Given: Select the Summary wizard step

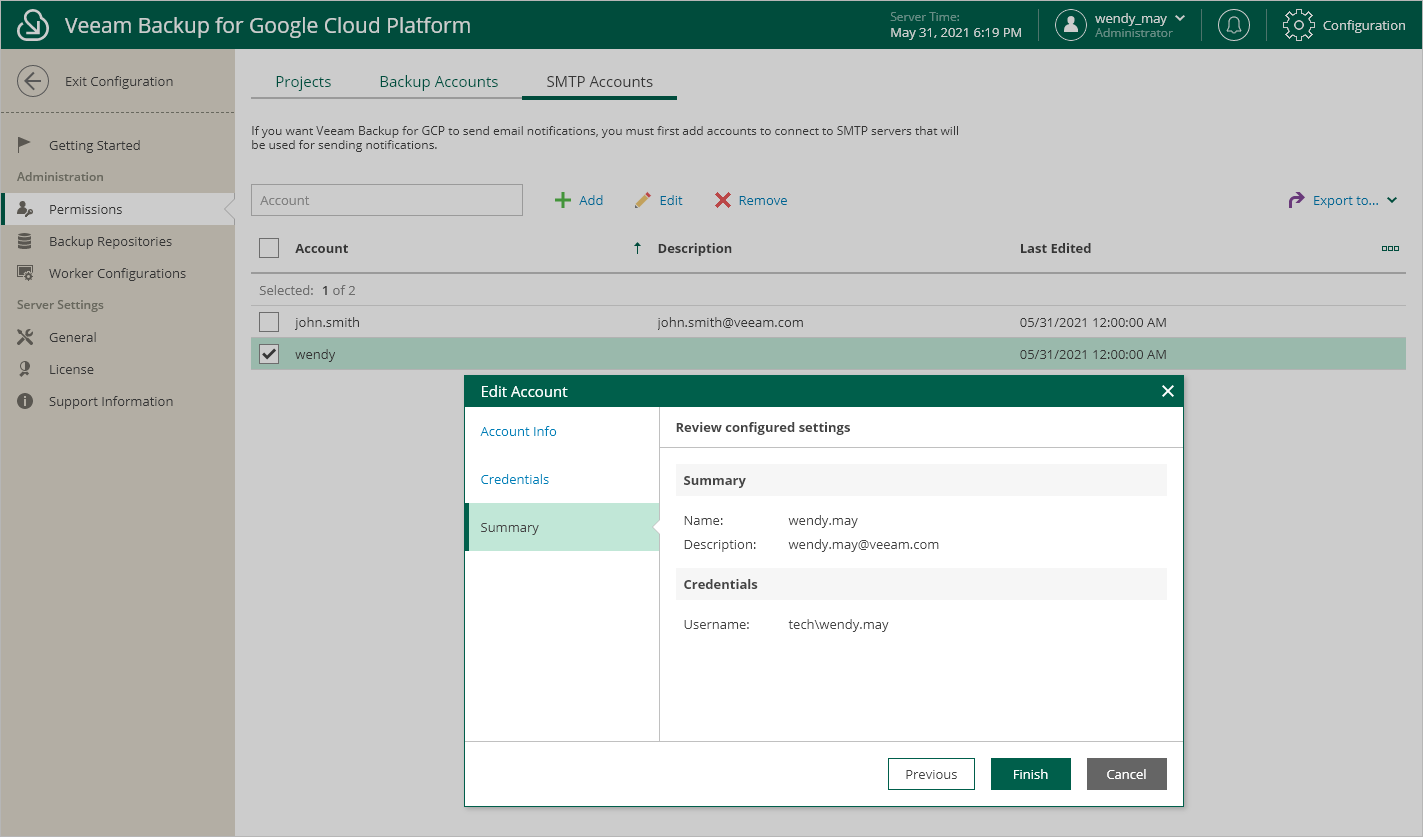Looking at the screenshot, I should point(562,527).
